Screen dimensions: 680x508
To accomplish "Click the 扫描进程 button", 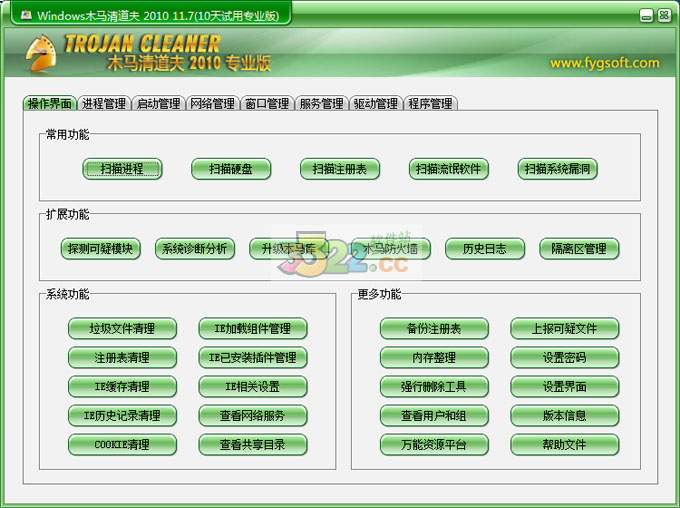I will [x=122, y=169].
